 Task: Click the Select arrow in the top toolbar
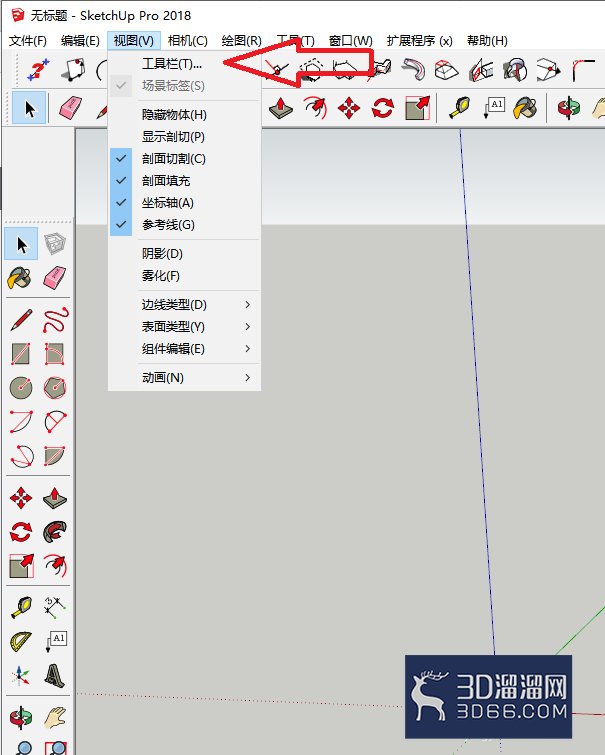(29, 108)
